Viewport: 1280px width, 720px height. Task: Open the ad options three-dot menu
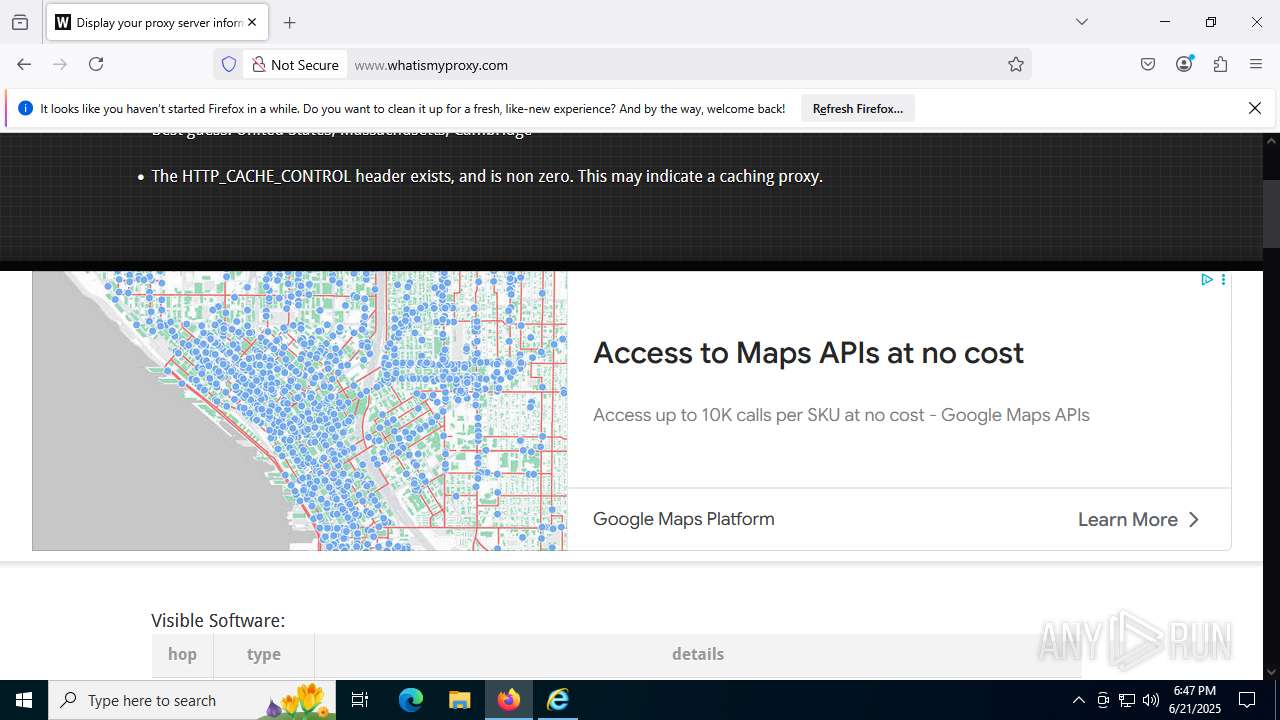(1223, 280)
